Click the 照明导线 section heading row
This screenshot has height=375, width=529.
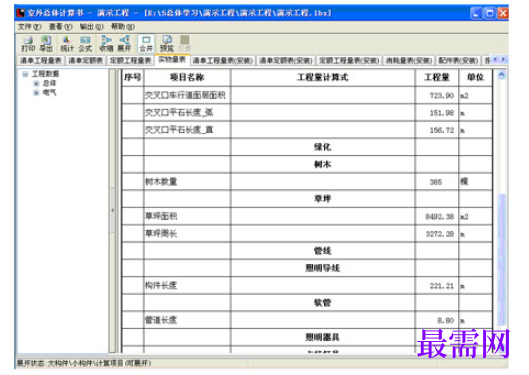tap(323, 268)
